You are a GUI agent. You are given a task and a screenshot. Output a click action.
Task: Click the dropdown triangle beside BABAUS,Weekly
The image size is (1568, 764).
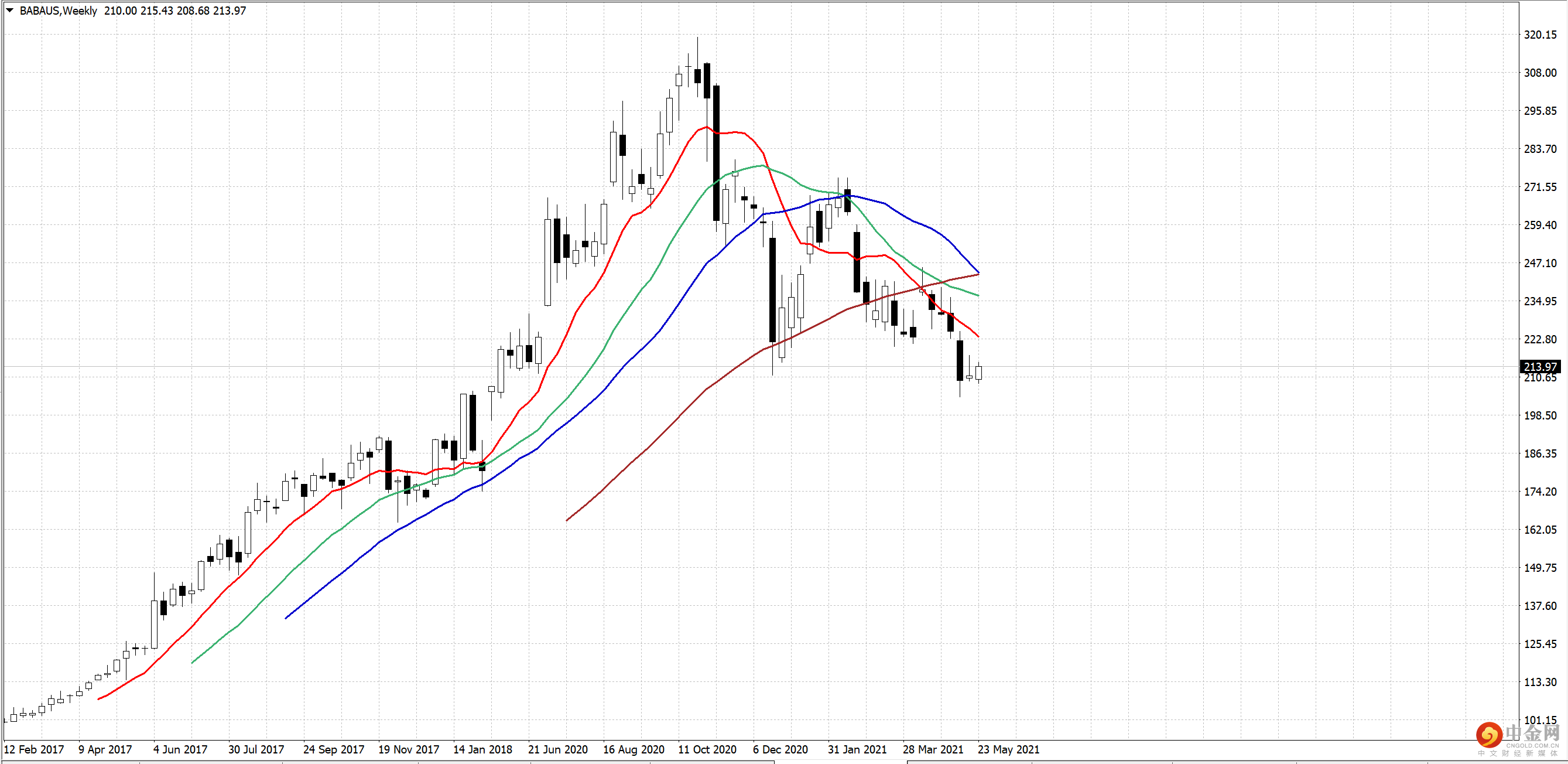tap(10, 11)
